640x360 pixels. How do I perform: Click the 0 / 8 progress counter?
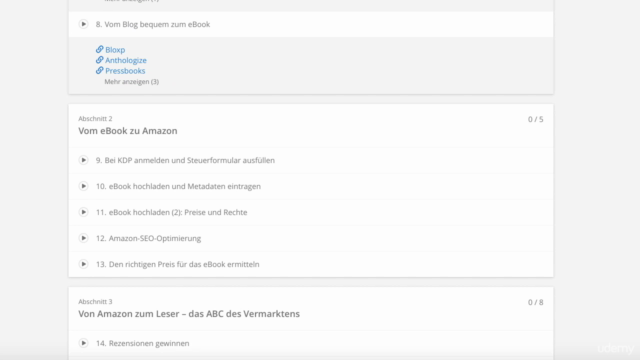click(x=536, y=302)
